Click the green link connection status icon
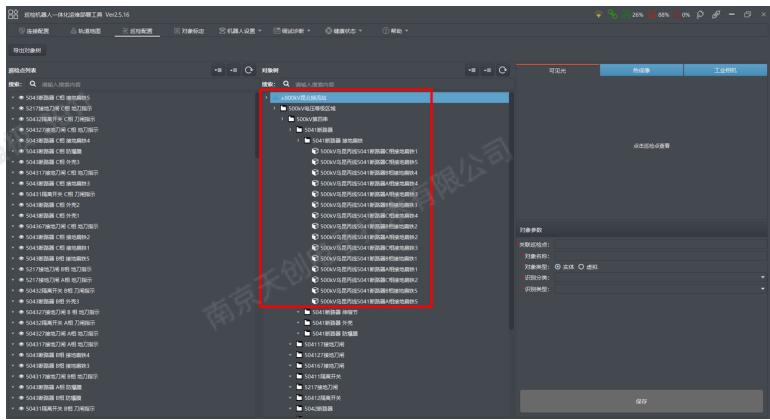 click(612, 14)
